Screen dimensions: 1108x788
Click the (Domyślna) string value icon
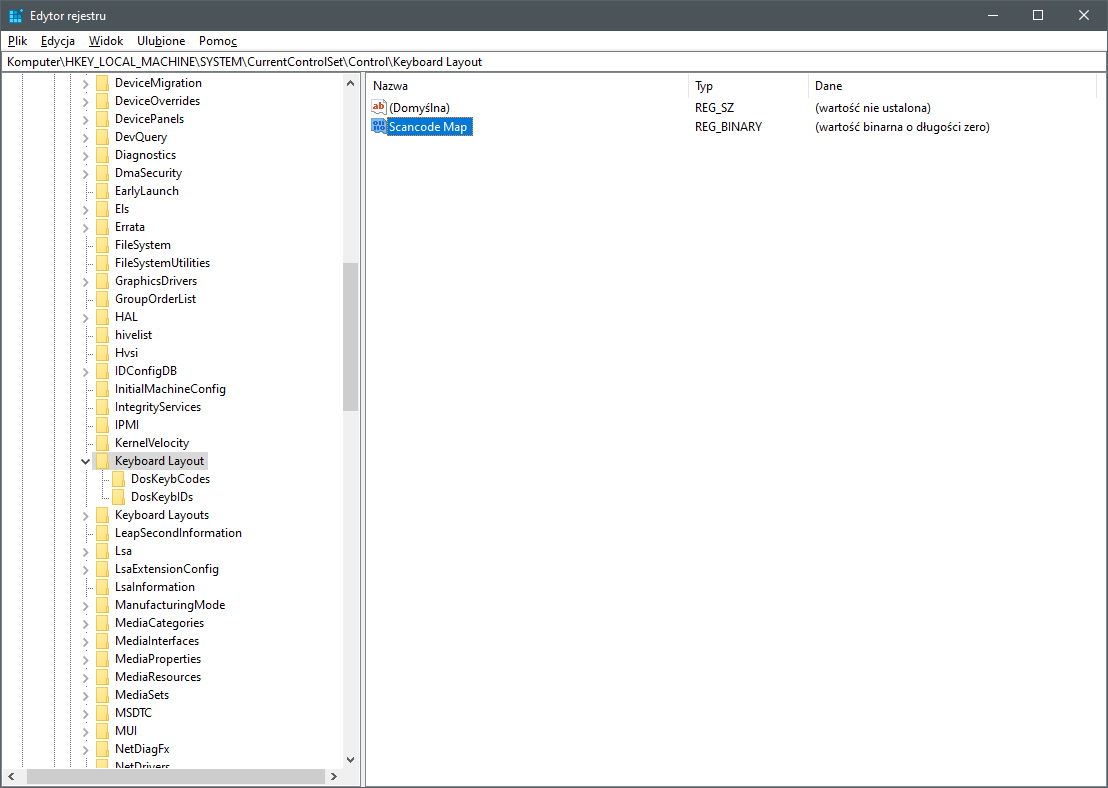click(379, 107)
